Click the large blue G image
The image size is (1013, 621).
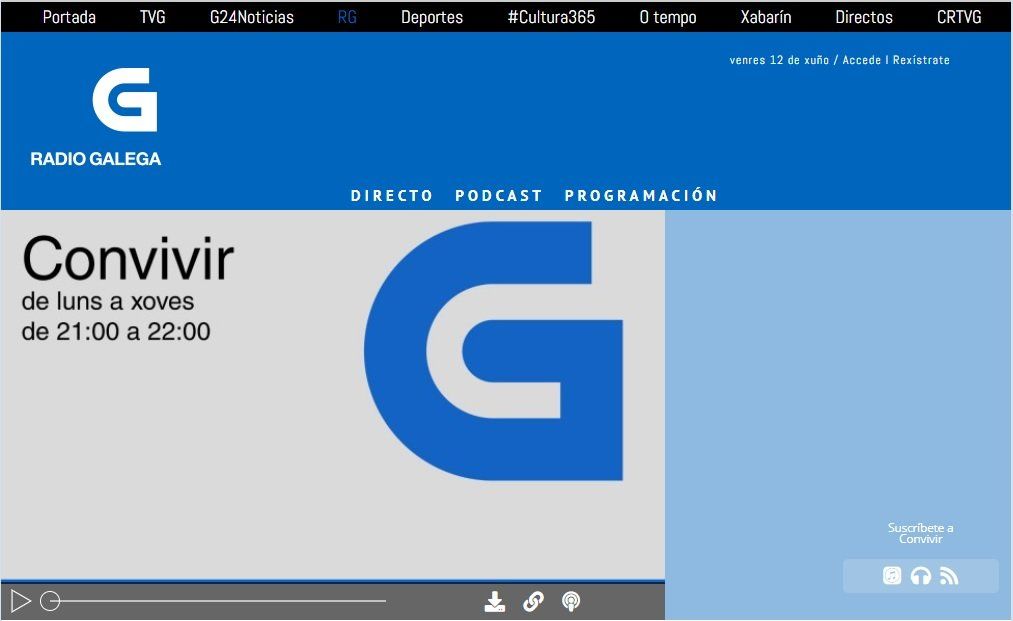(x=494, y=351)
